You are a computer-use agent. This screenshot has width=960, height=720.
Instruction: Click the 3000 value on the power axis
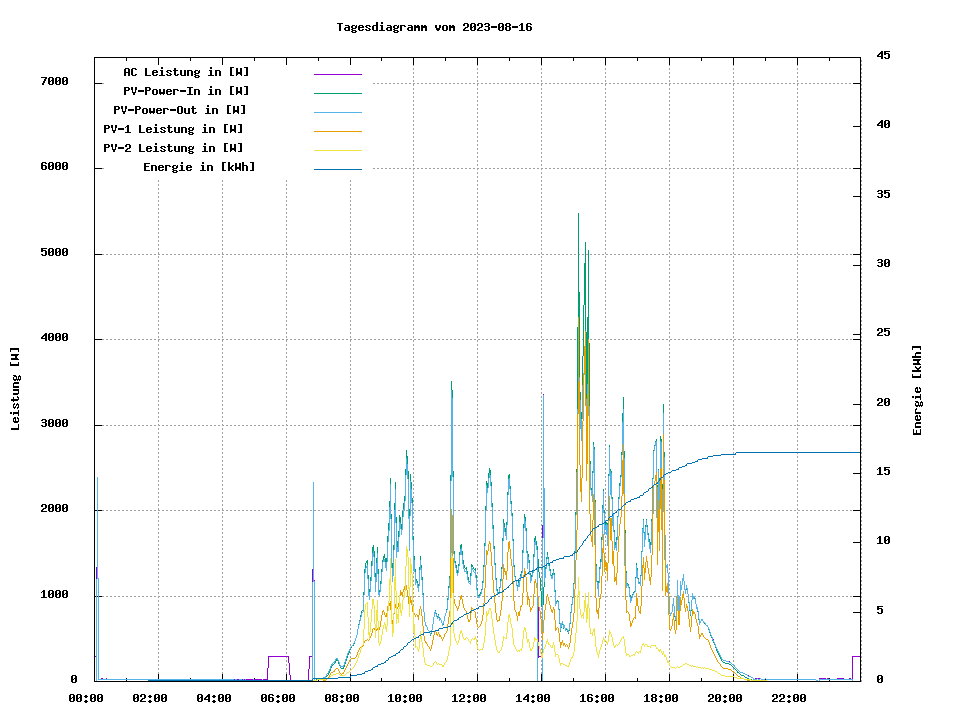pos(54,424)
